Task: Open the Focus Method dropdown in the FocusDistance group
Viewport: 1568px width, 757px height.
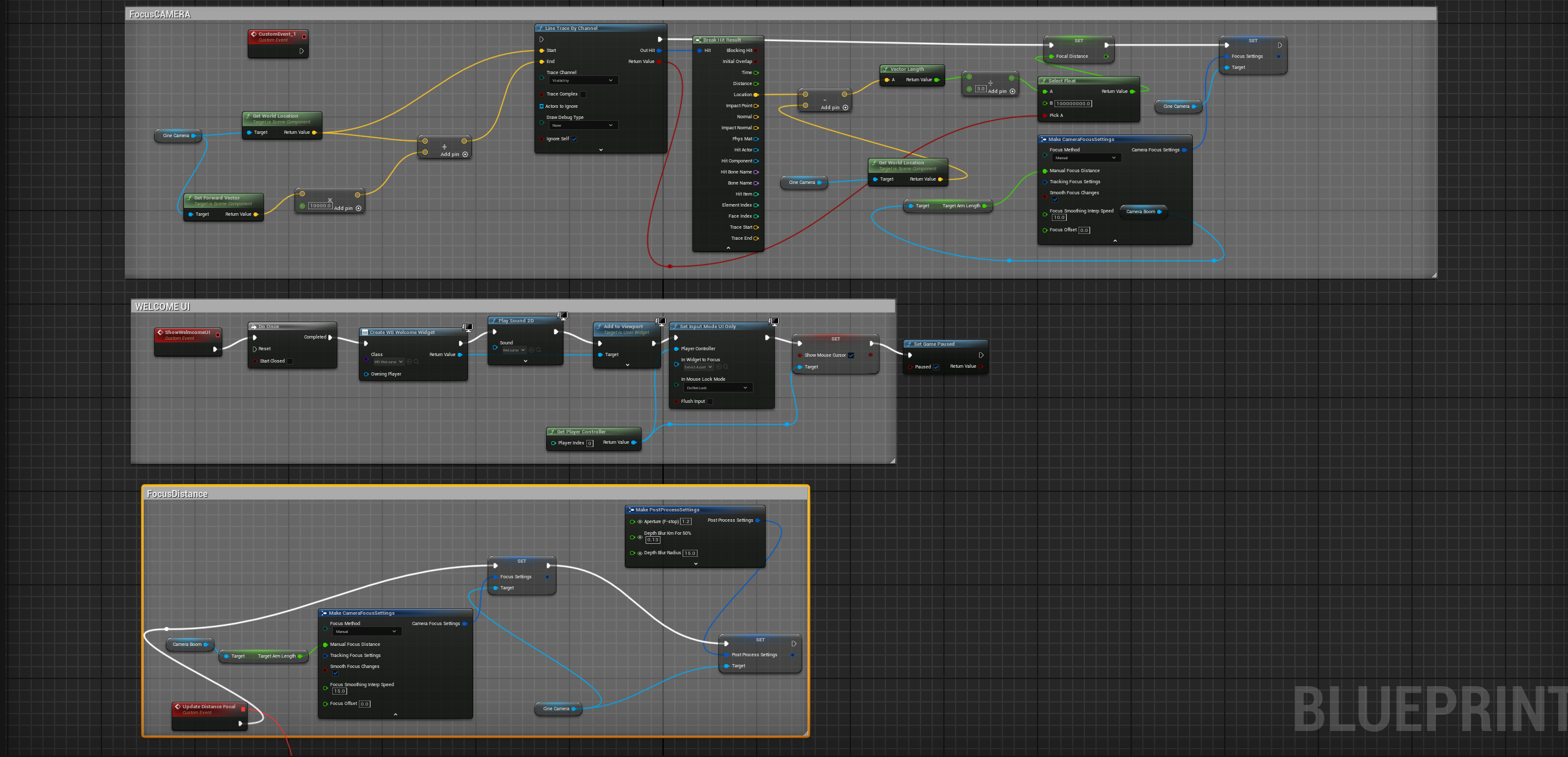Action: click(367, 632)
